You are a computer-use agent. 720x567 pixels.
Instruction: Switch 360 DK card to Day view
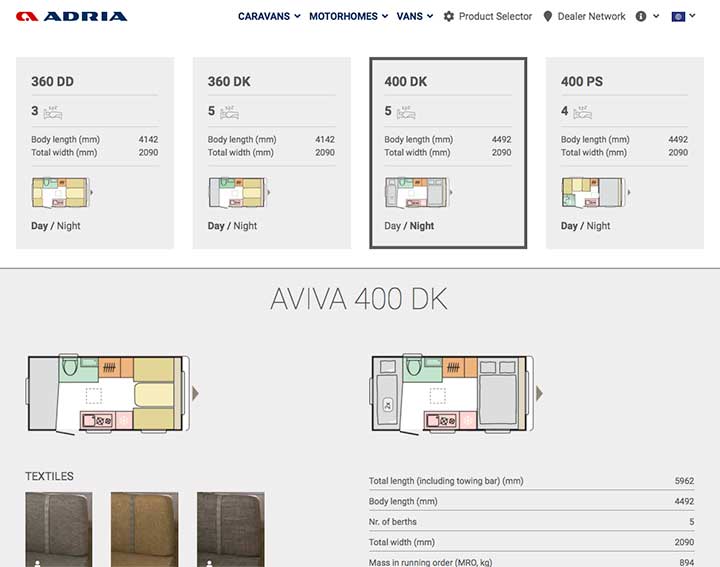click(x=216, y=226)
